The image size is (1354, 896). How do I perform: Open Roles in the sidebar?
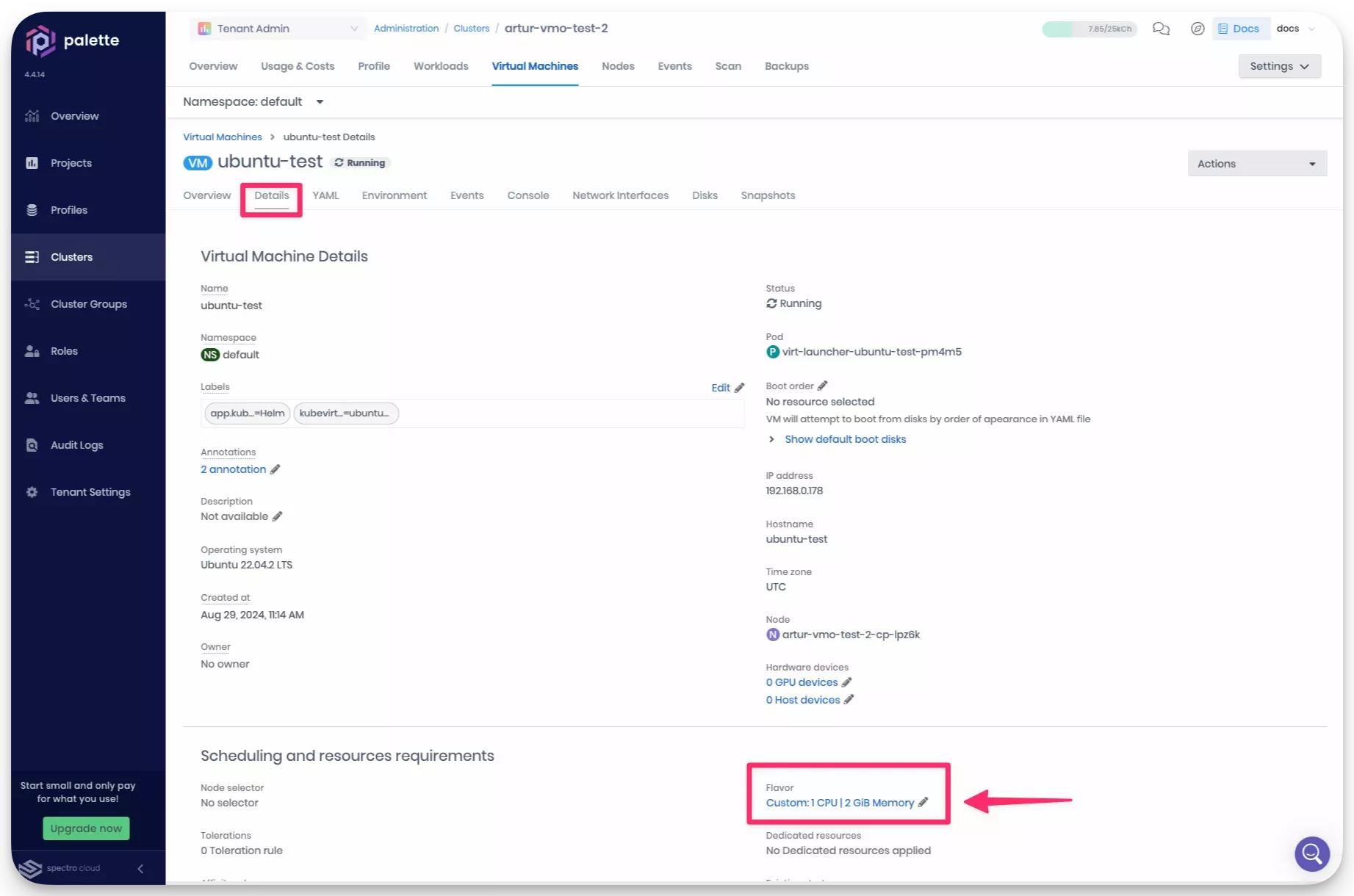(x=88, y=351)
